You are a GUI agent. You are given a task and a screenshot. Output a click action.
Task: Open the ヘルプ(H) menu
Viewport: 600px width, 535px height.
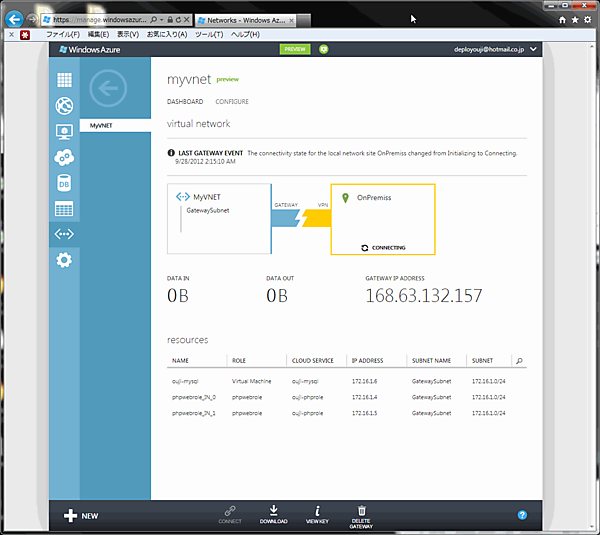(x=245, y=34)
